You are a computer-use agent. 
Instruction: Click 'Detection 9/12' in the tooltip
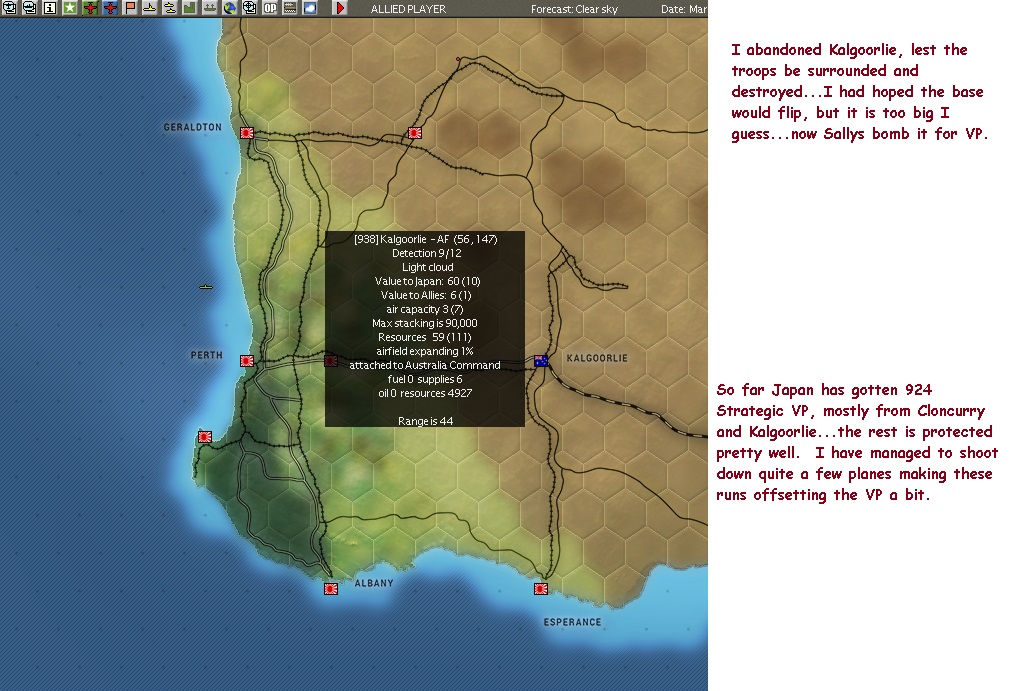(x=426, y=253)
